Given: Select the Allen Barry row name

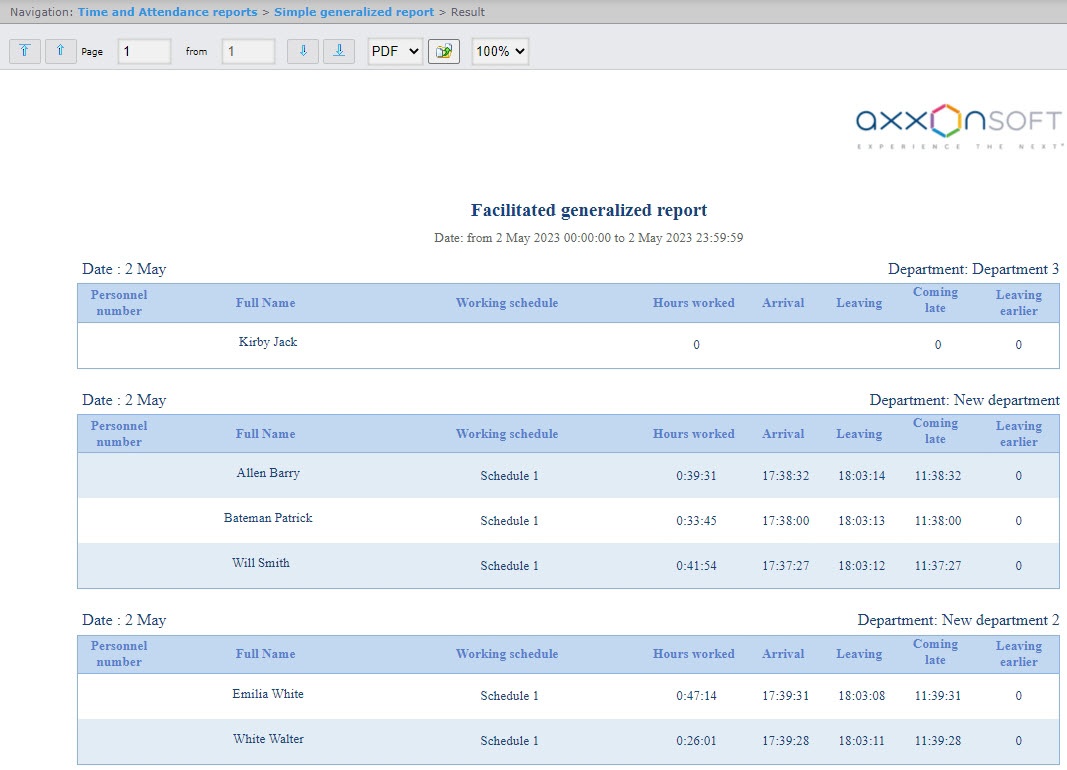Looking at the screenshot, I should [268, 473].
